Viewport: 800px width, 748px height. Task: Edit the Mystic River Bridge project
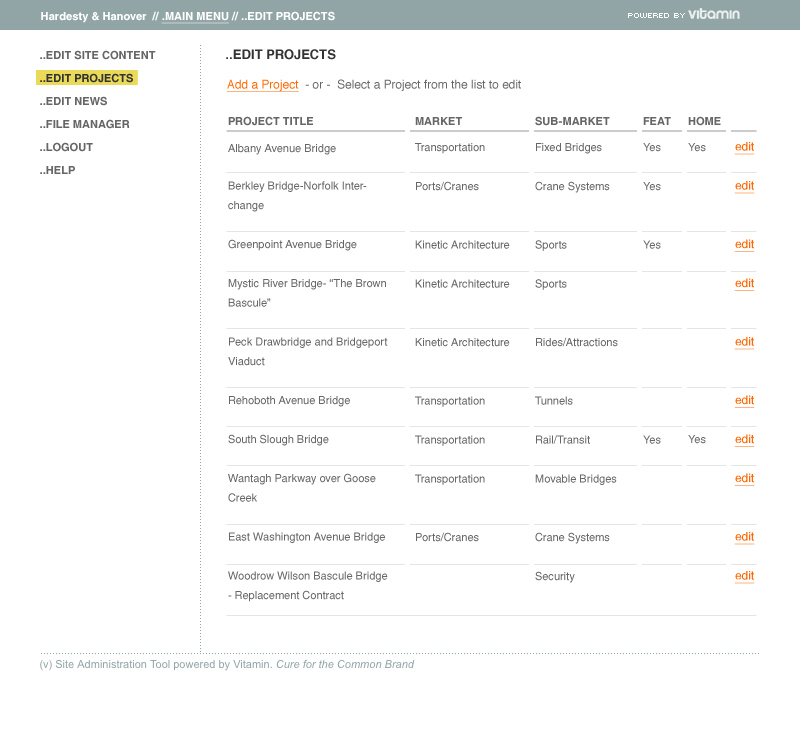(744, 284)
